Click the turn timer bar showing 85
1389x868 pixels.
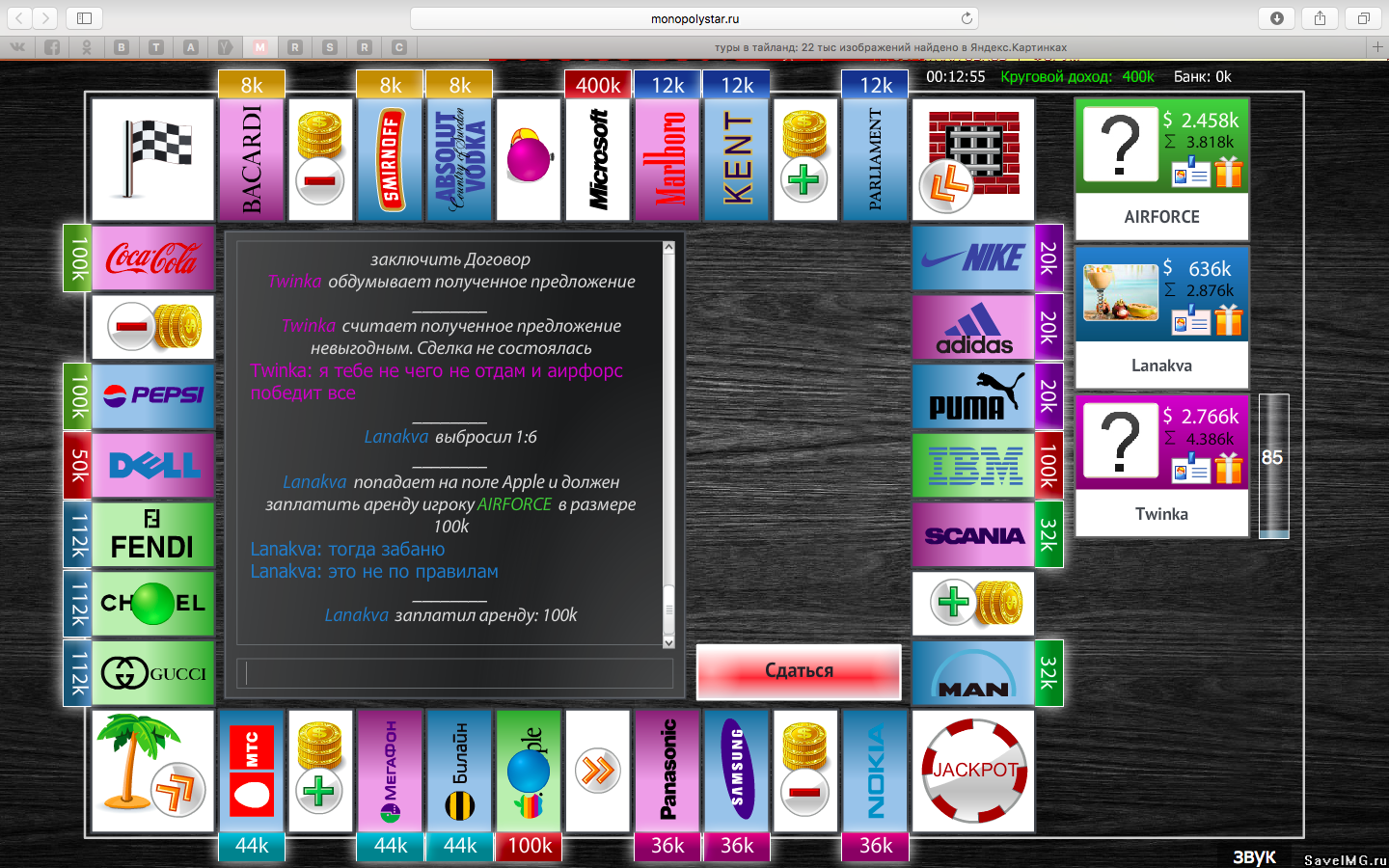[x=1274, y=466]
